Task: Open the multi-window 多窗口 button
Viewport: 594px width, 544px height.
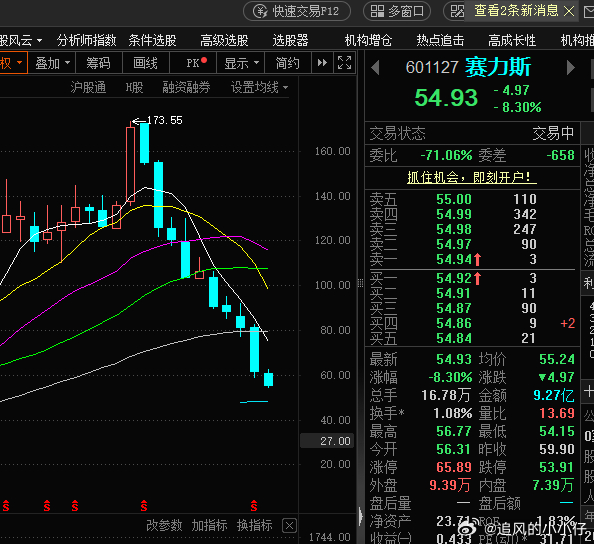Action: pyautogui.click(x=397, y=11)
